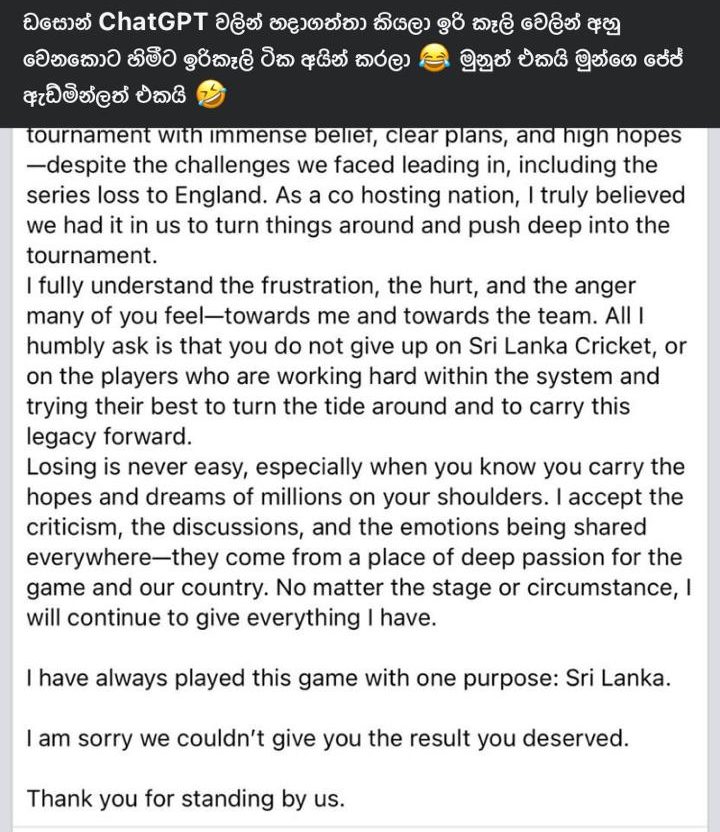Click the standalone word "tournament." ending the first paragraph
Screen dimensions: 720x832
(83, 255)
